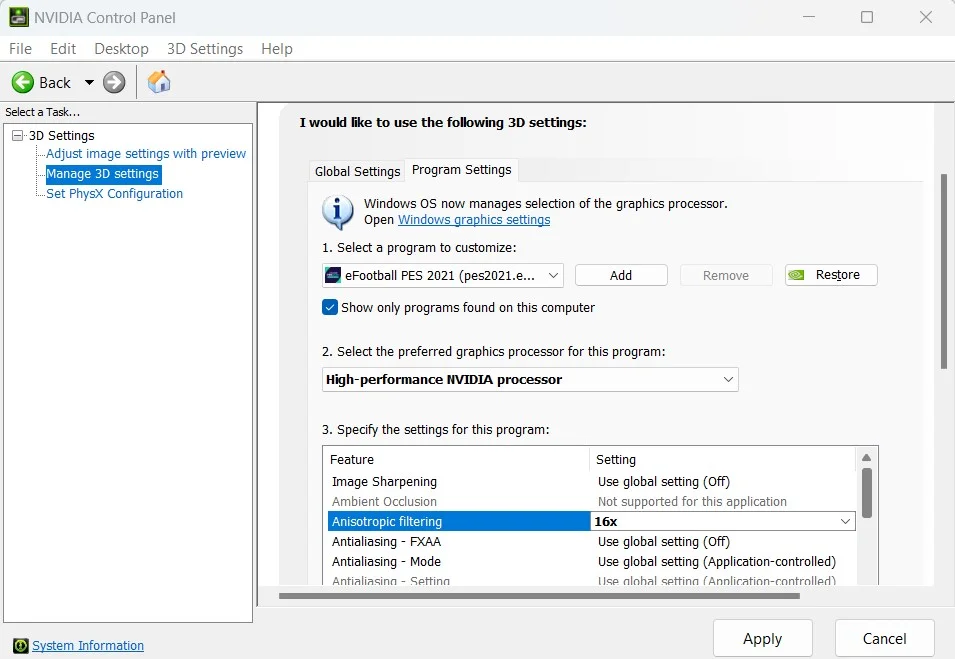This screenshot has height=659, width=955.
Task: Switch to the Global Settings tab
Action: point(358,171)
